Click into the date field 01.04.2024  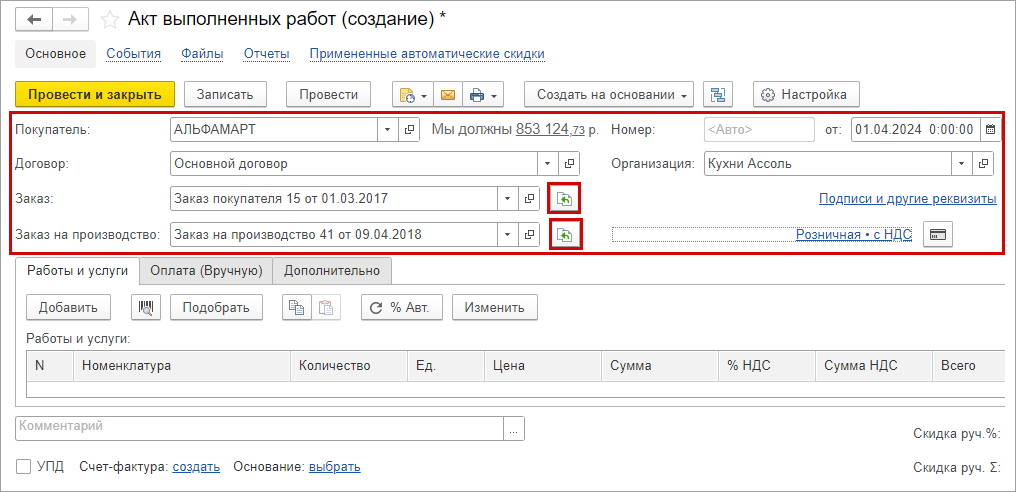(914, 130)
